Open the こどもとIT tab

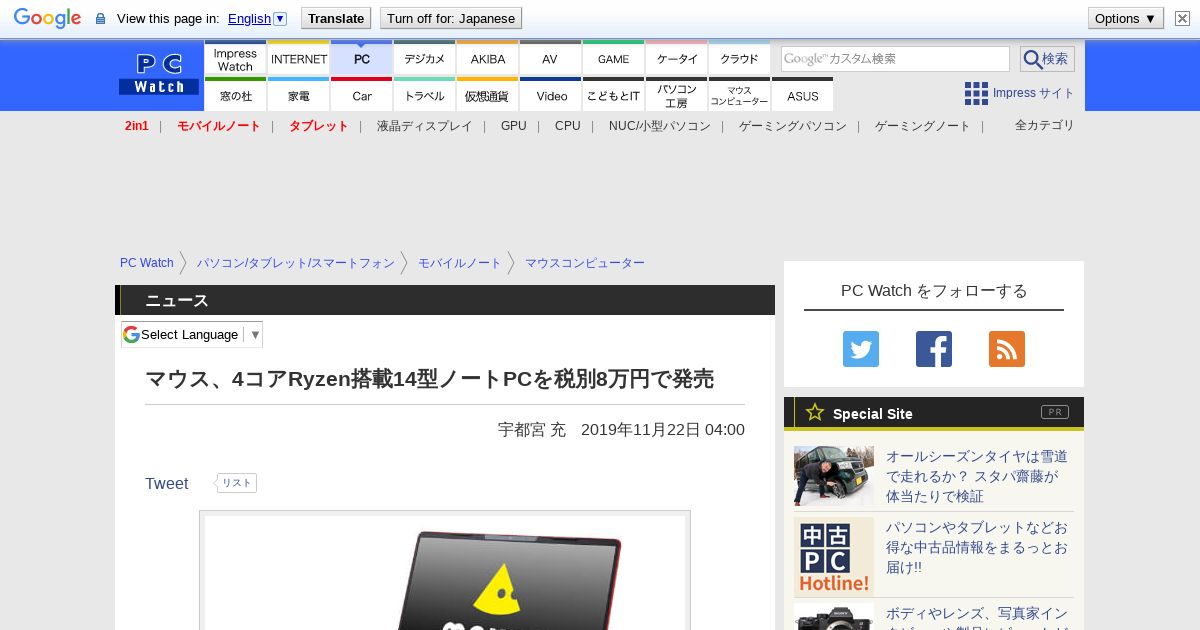pos(613,95)
